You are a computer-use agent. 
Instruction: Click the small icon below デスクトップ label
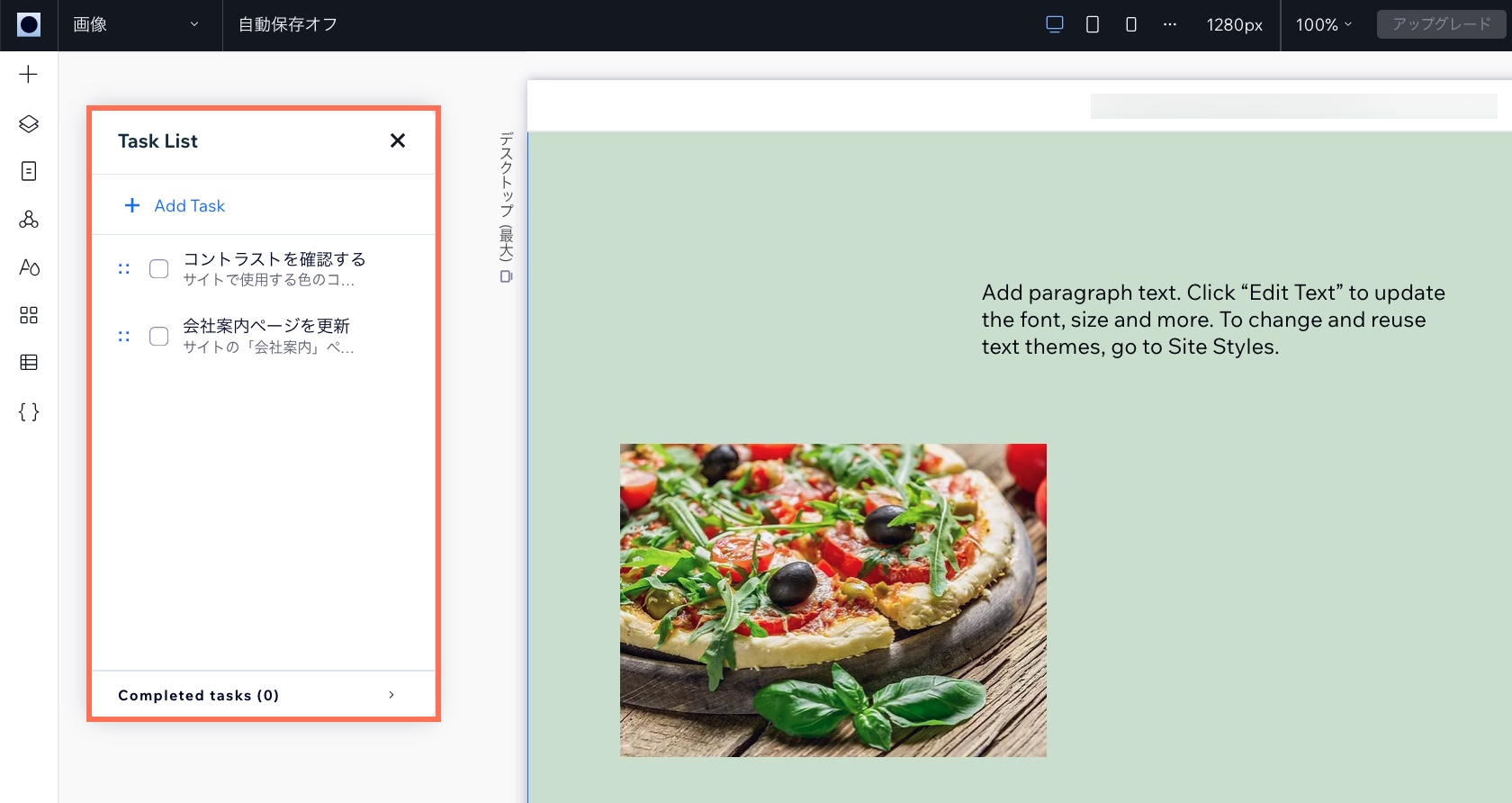coord(506,276)
